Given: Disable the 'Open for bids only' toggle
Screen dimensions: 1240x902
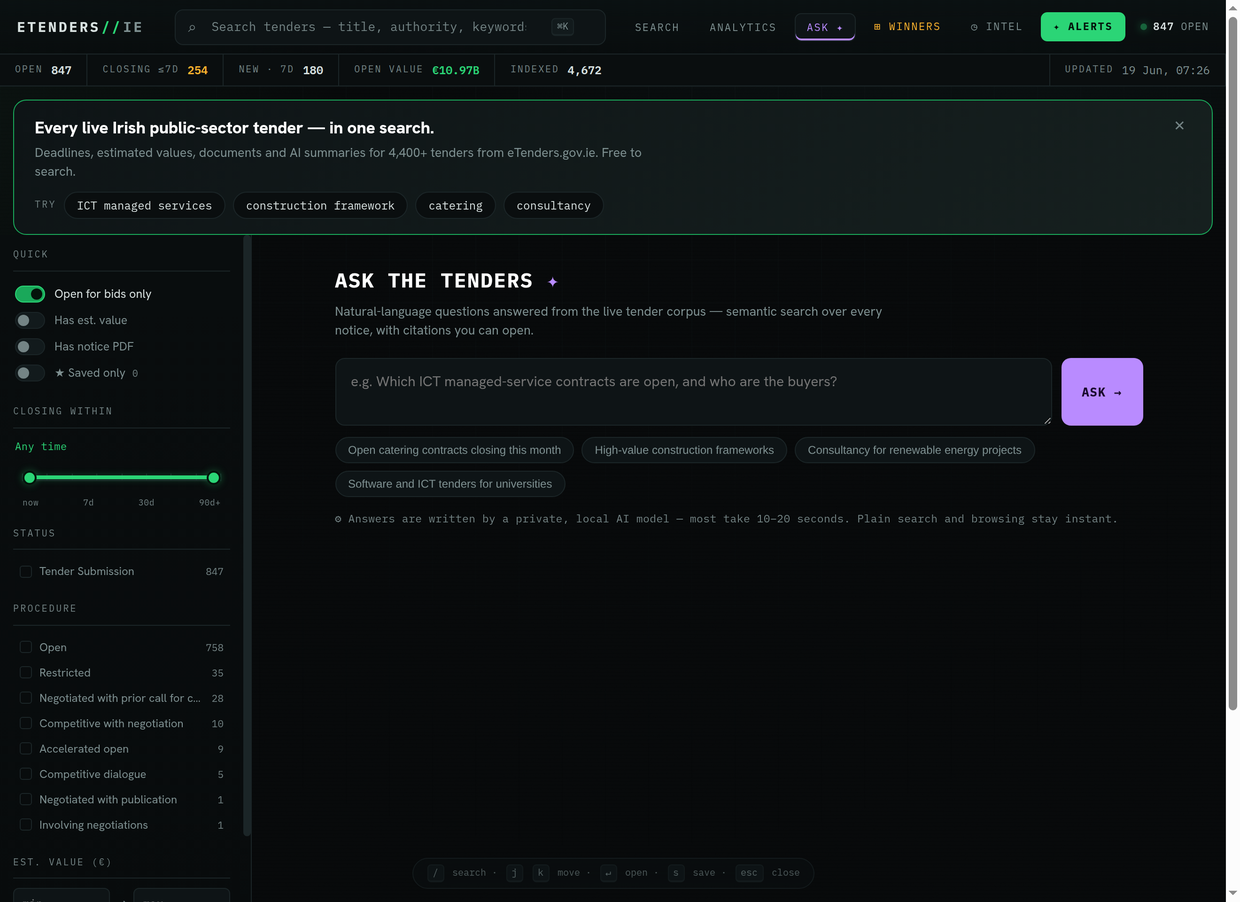Looking at the screenshot, I should coord(30,294).
